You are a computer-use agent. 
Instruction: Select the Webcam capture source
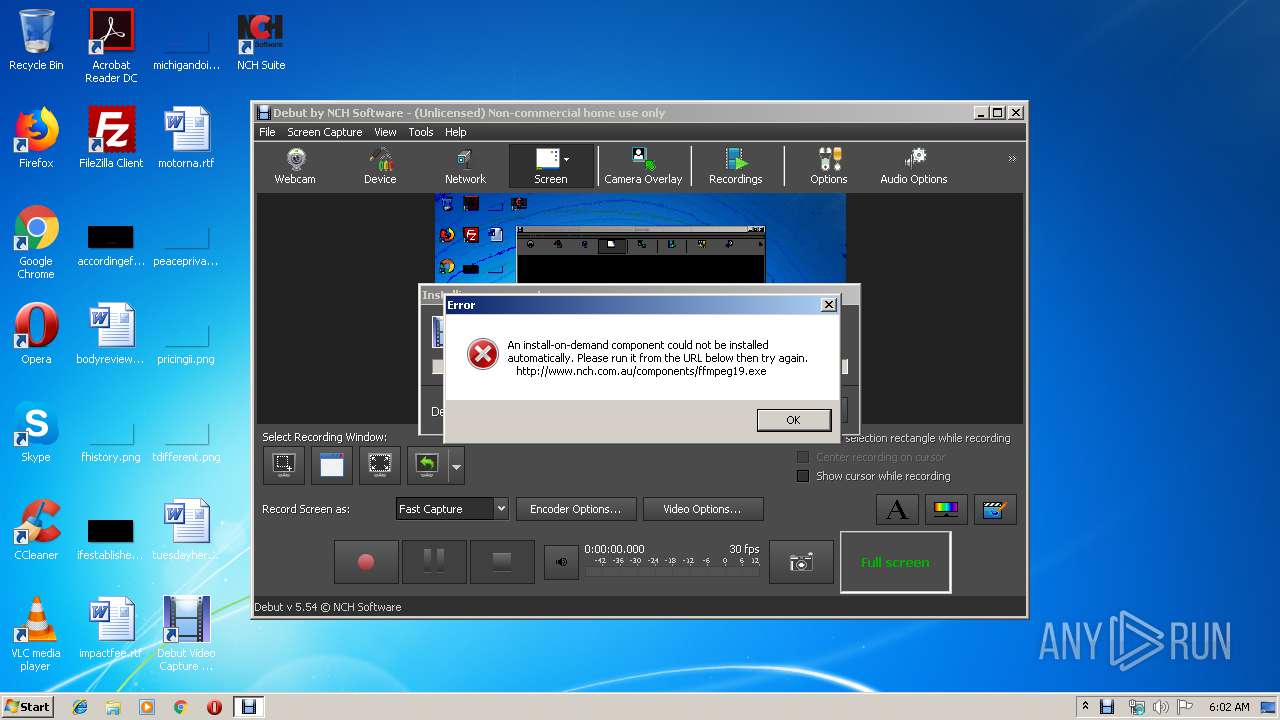click(295, 166)
